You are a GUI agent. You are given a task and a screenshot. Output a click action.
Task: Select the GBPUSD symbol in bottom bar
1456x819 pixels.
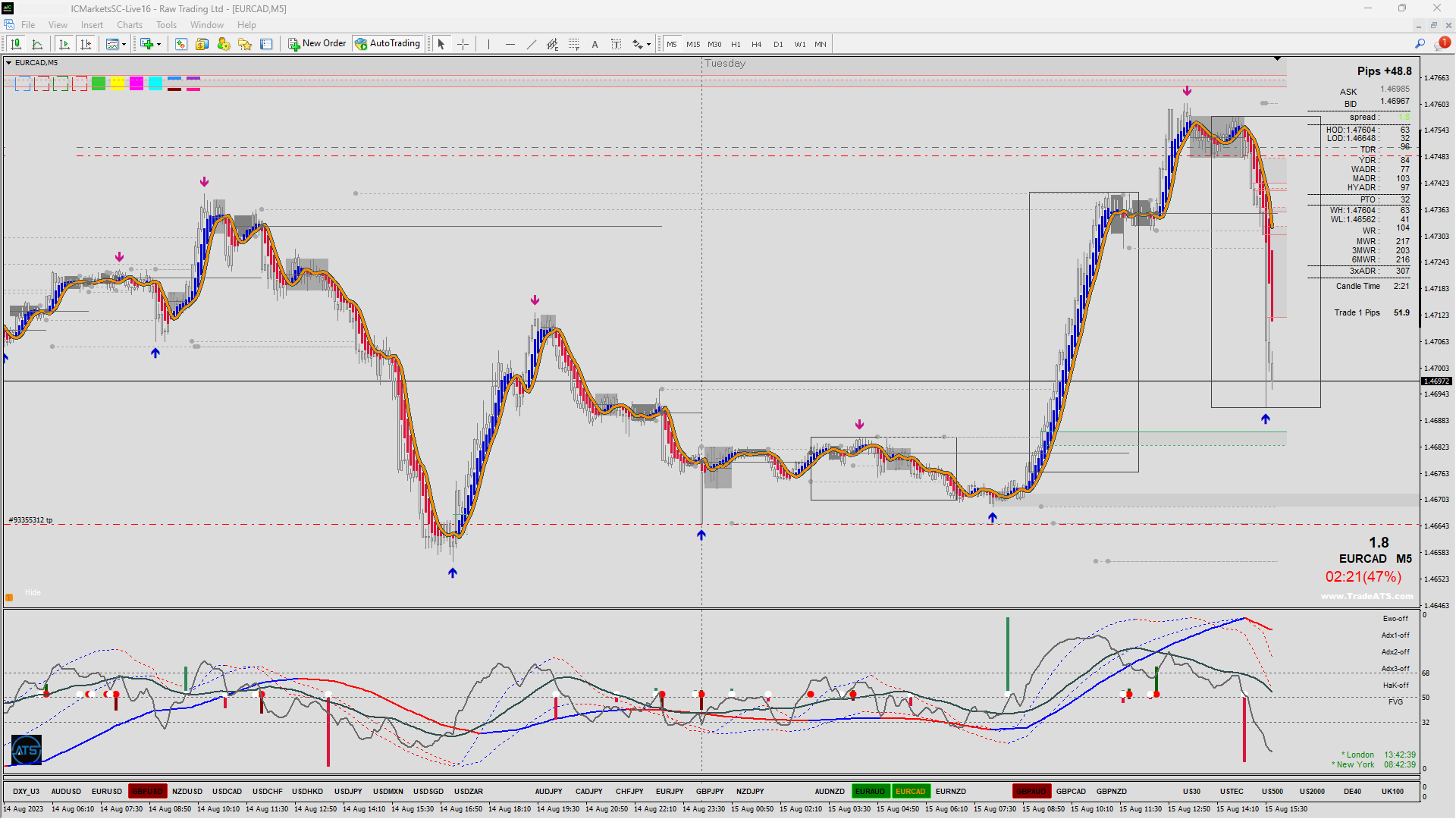point(147,791)
